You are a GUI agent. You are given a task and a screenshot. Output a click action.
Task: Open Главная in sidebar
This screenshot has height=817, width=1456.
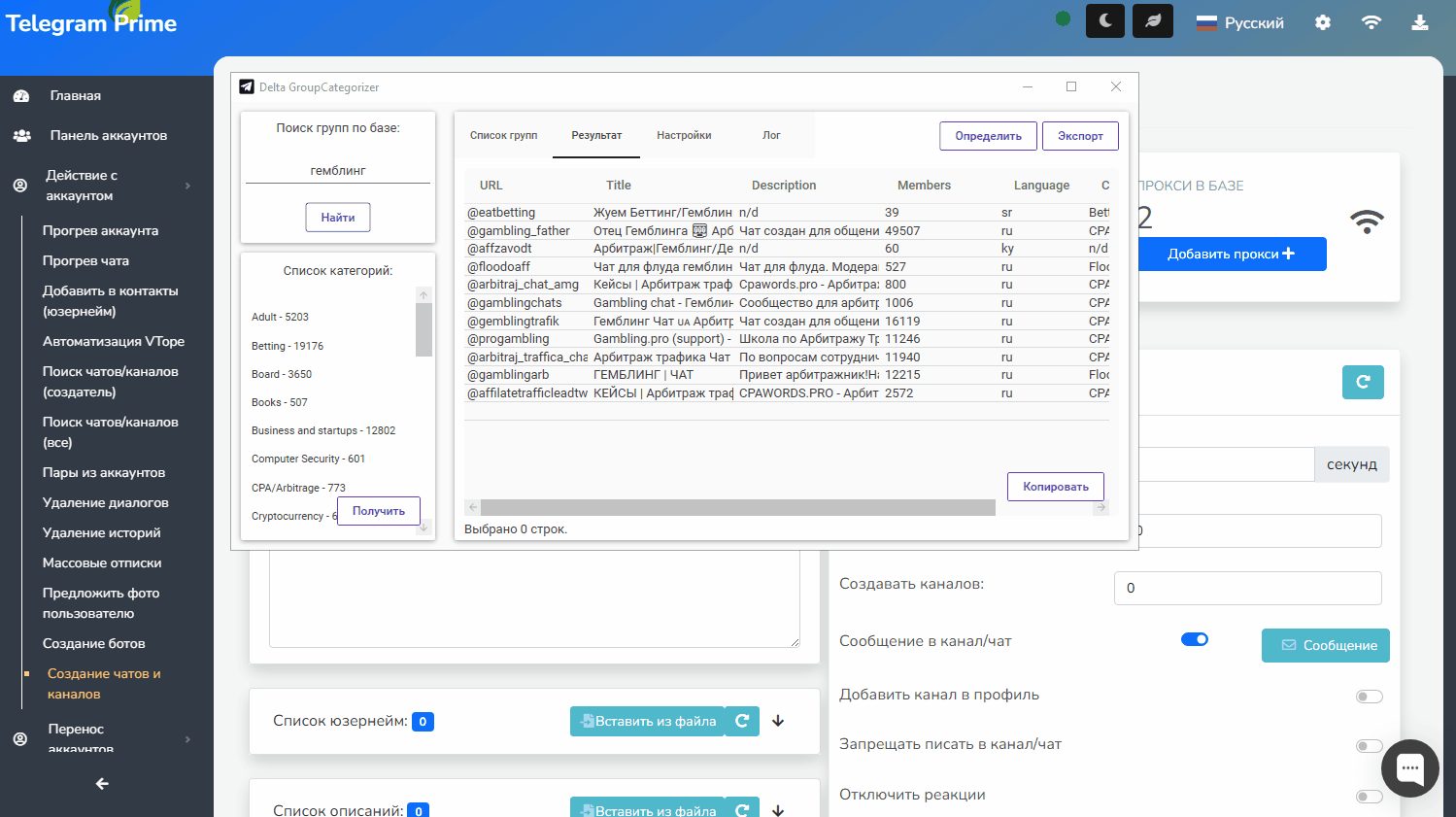pyautogui.click(x=76, y=95)
